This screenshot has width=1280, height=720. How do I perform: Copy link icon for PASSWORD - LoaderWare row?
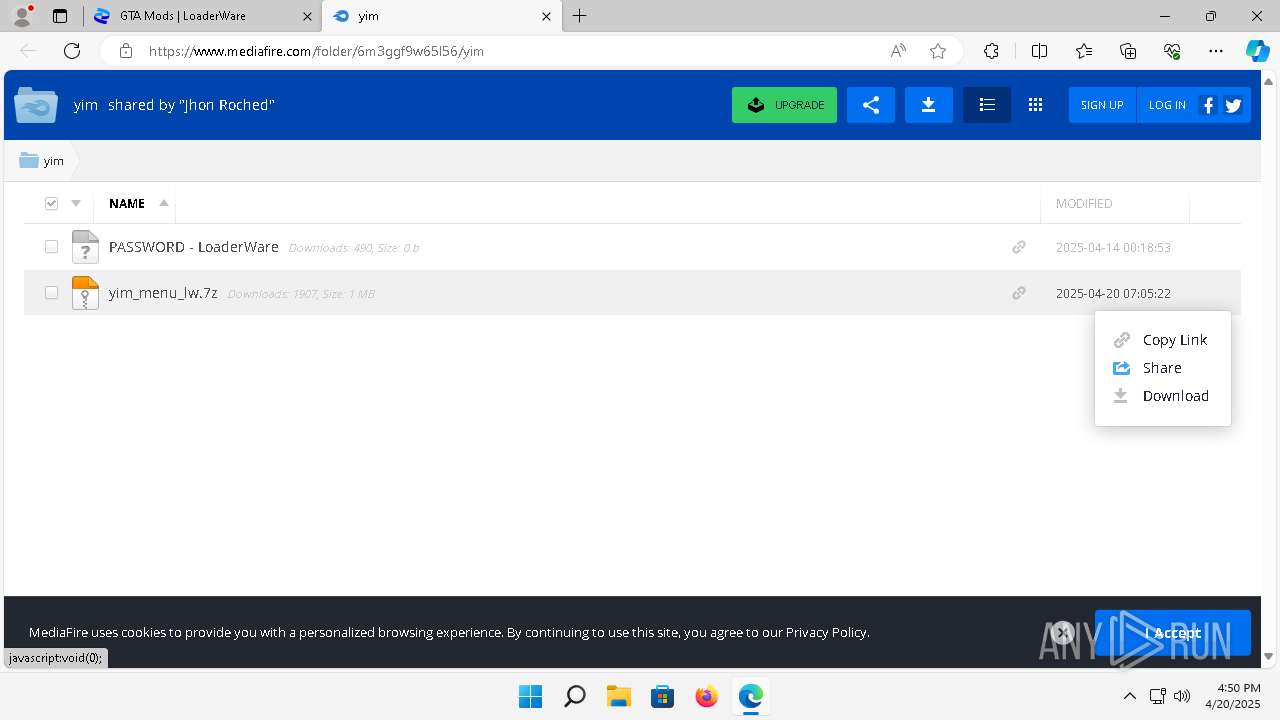pos(1018,247)
